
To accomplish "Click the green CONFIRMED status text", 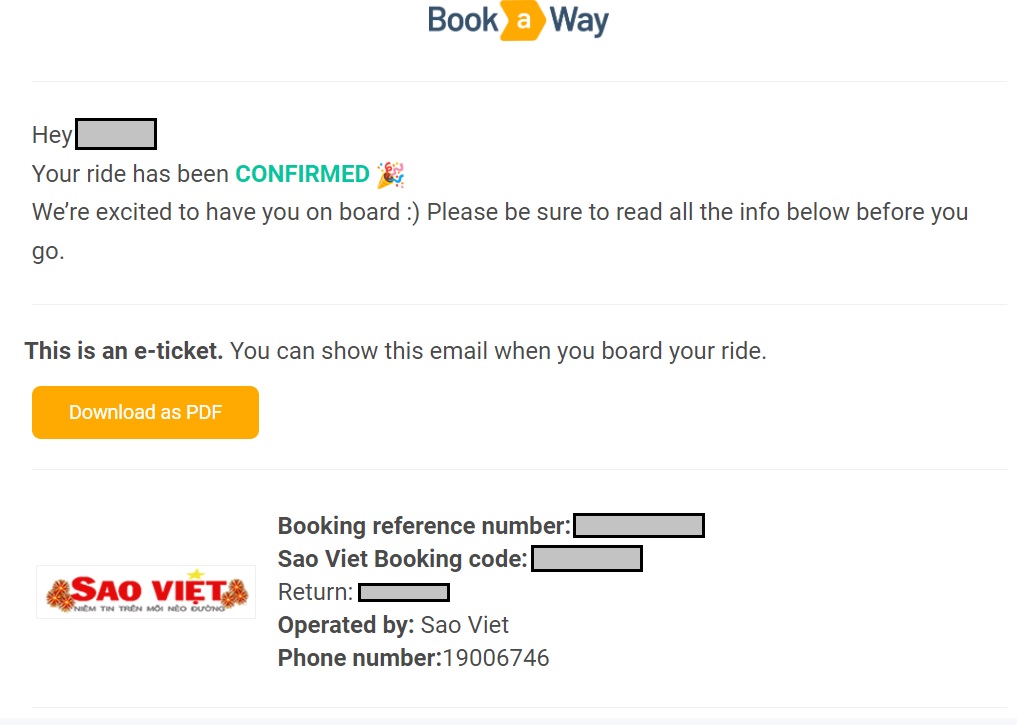I will 302,174.
